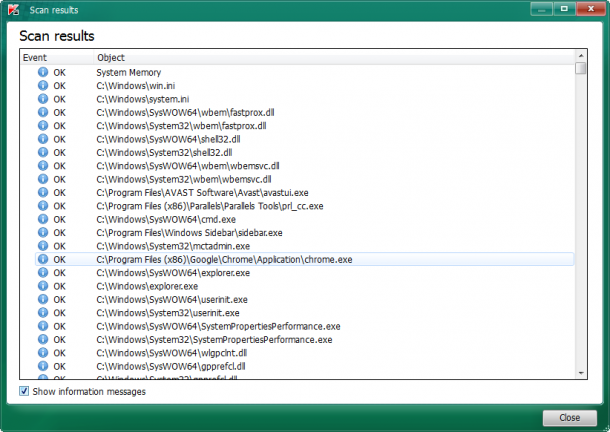Select the C:\Windows\system.ini entry
The height and width of the screenshot is (432, 610).
(143, 99)
